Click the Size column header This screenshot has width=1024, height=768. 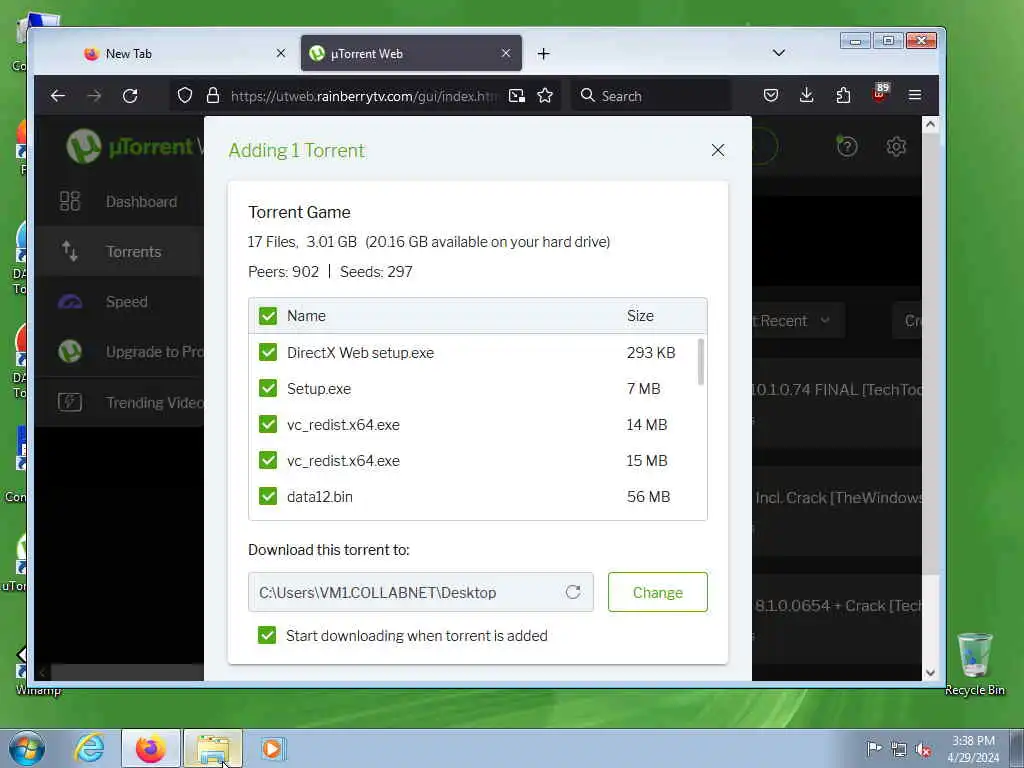click(x=640, y=315)
